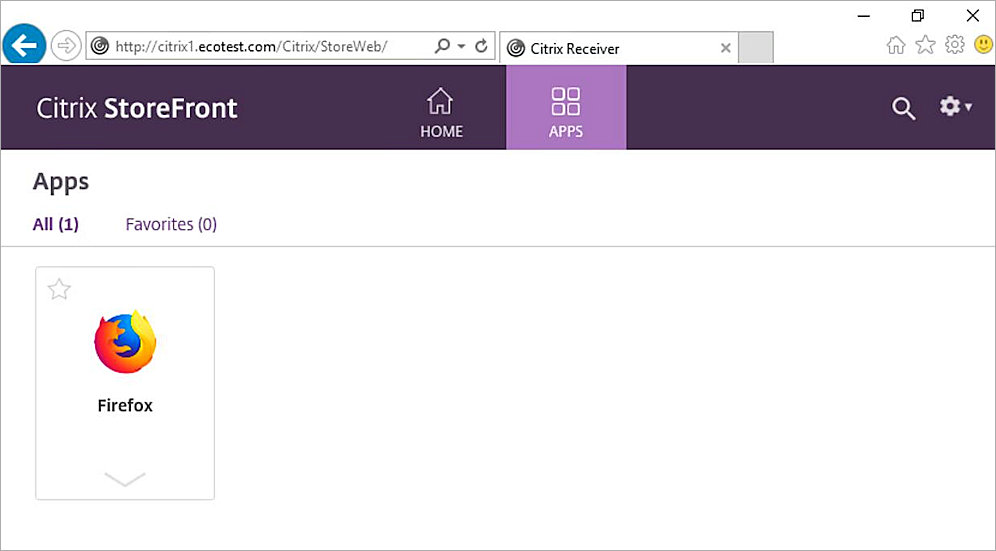Show Favorites (0) apps filter

[x=171, y=224]
